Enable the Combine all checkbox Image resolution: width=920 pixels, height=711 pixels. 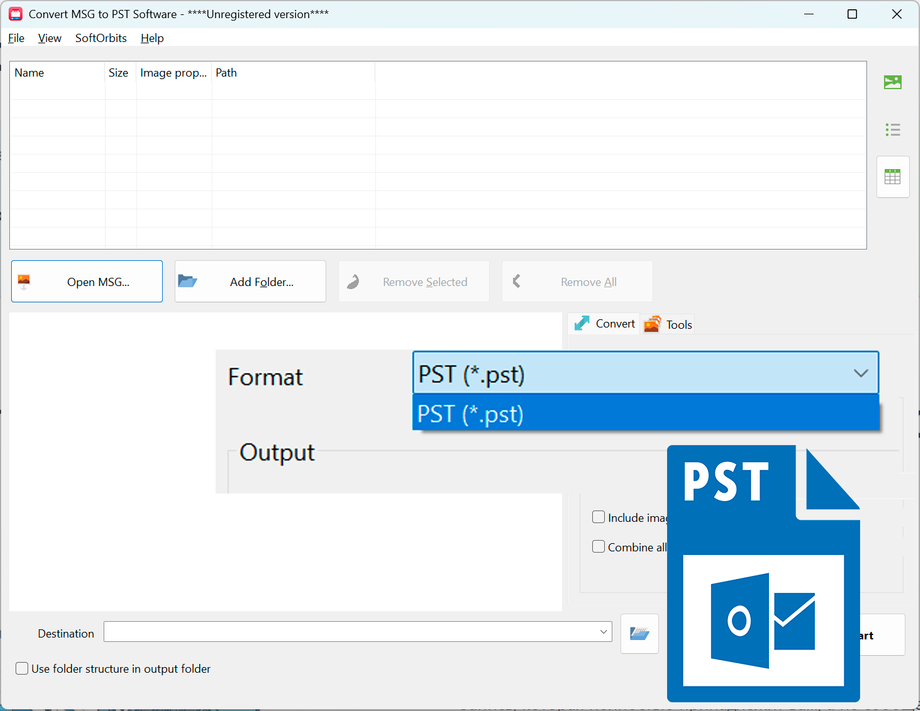598,547
